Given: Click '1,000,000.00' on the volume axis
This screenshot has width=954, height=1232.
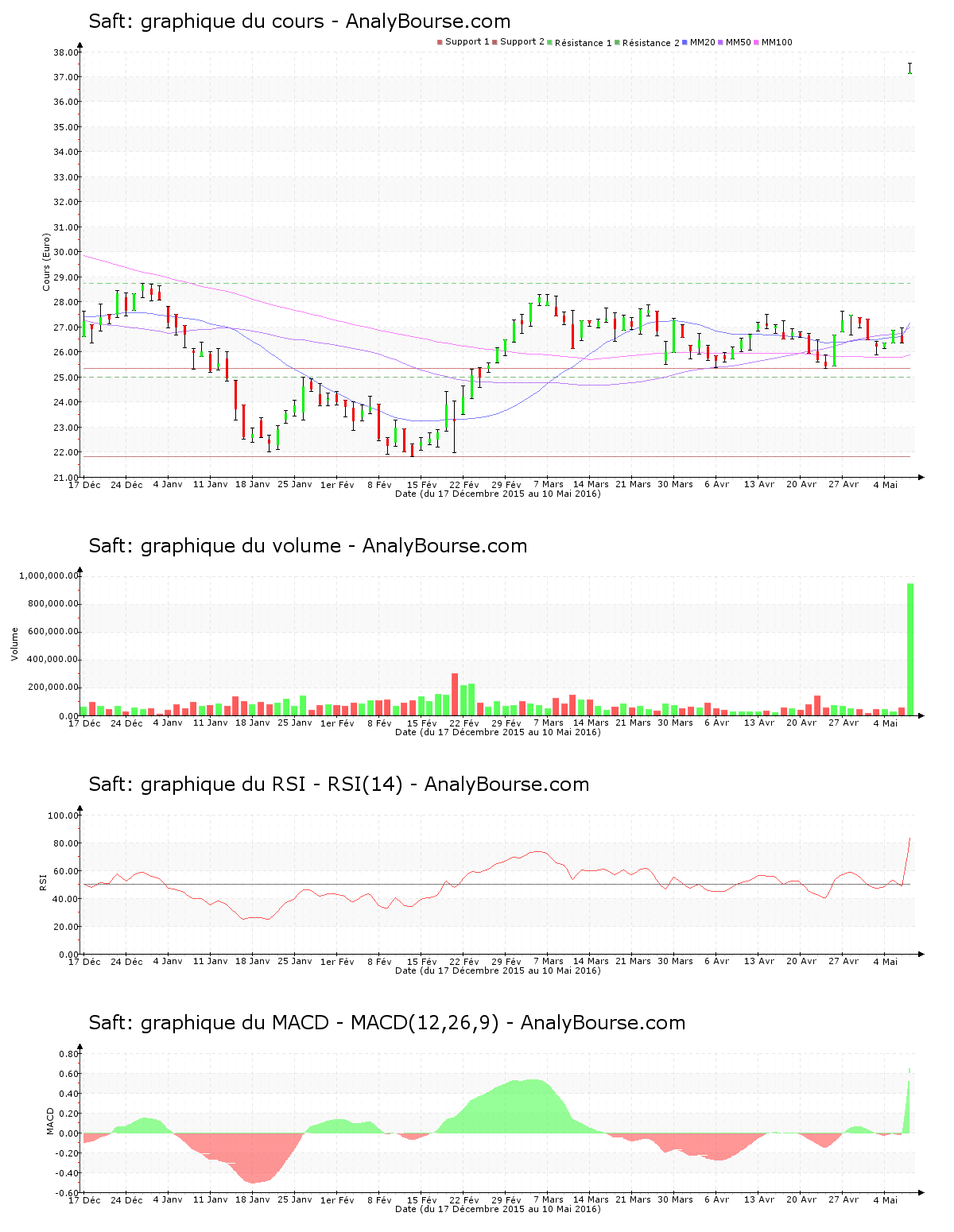Looking at the screenshot, I should (48, 575).
